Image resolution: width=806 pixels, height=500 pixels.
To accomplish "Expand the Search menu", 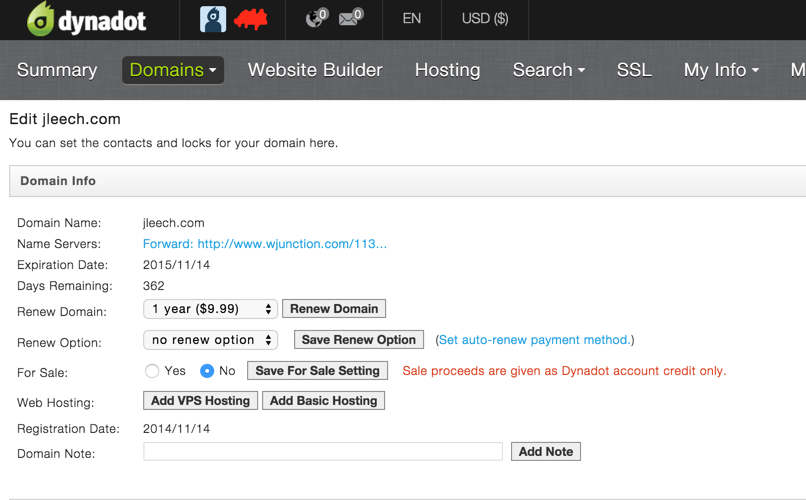I will click(x=548, y=70).
